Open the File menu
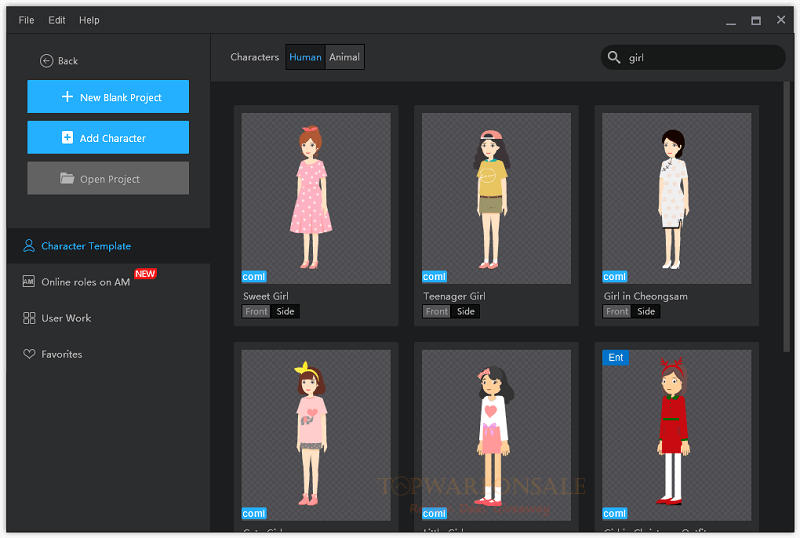This screenshot has width=800, height=538. click(x=27, y=20)
